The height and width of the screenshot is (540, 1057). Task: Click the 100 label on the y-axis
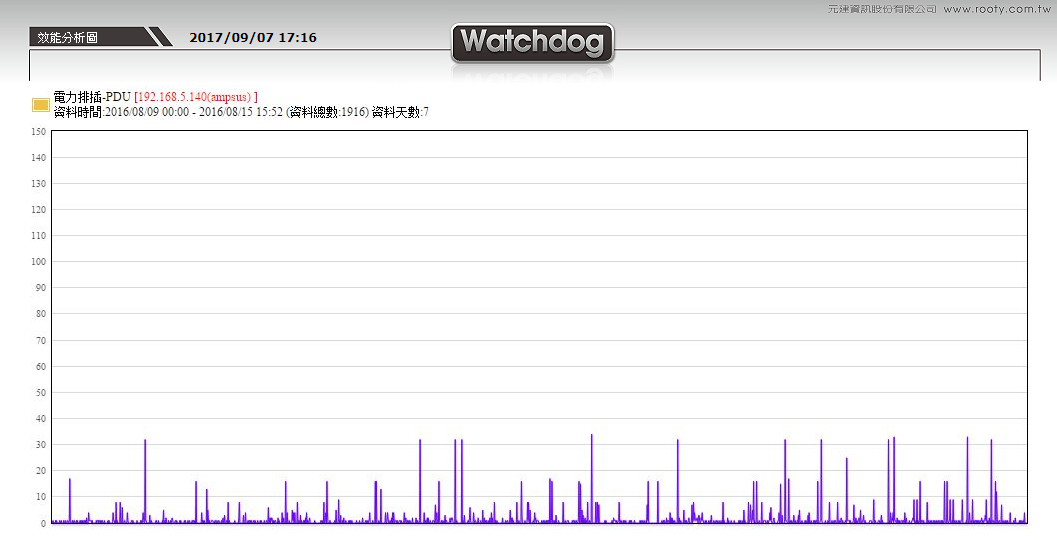coord(39,262)
